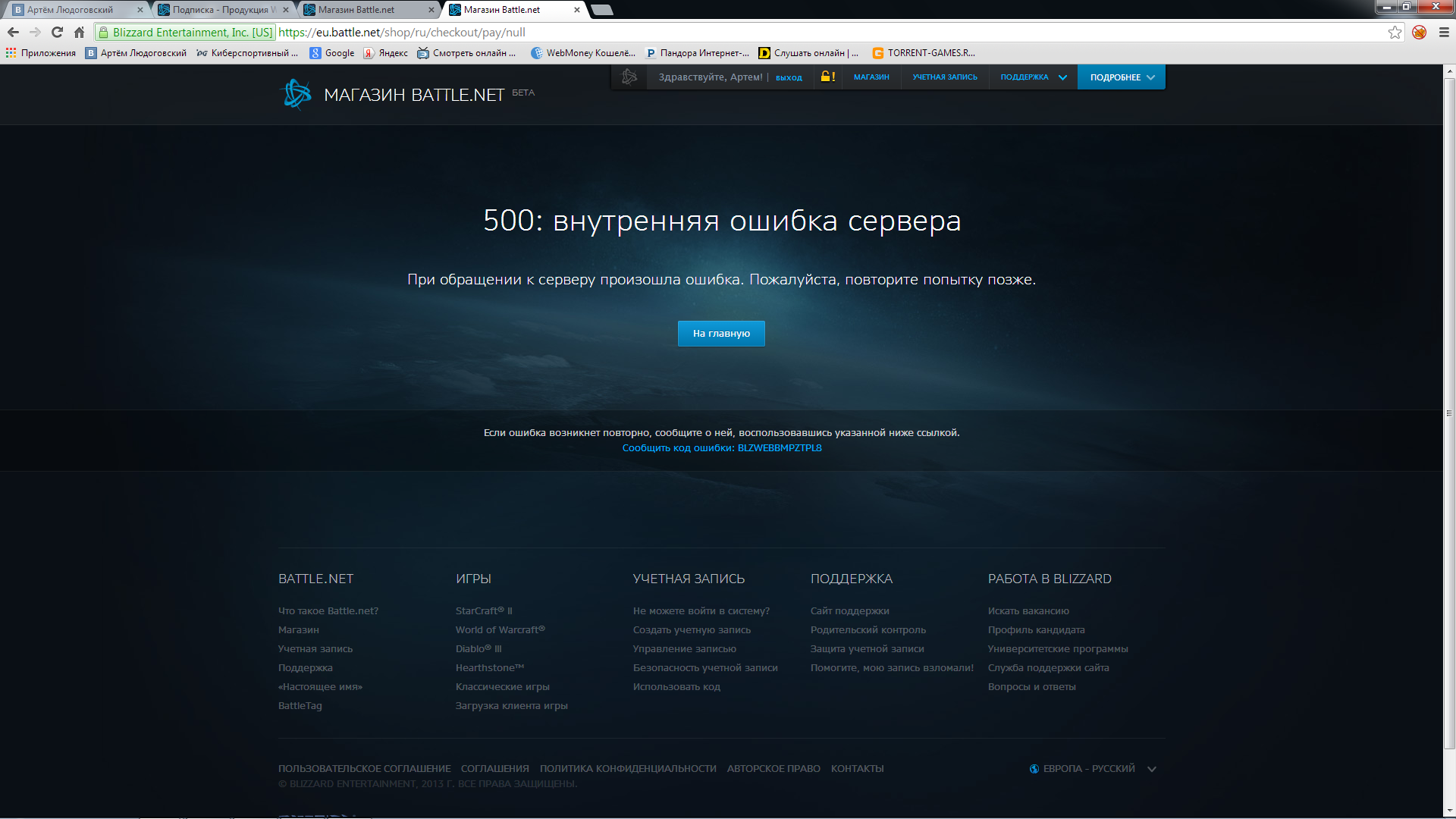Open Сайт поддержки link
The width and height of the screenshot is (1456, 819).
[850, 611]
